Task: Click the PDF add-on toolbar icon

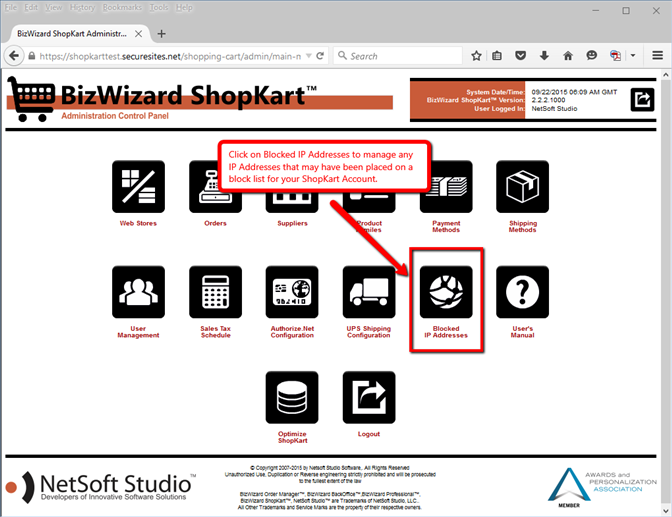Action: [615, 56]
